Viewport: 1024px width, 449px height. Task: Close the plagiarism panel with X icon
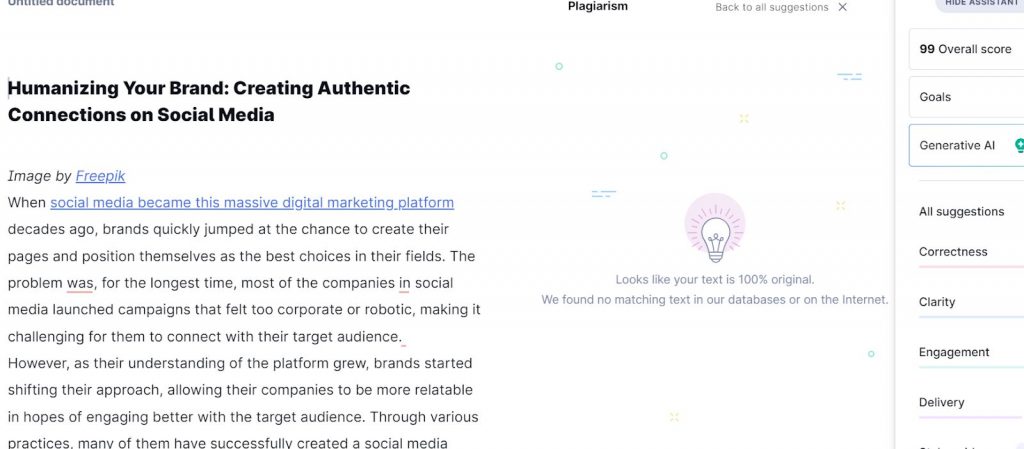[x=842, y=7]
